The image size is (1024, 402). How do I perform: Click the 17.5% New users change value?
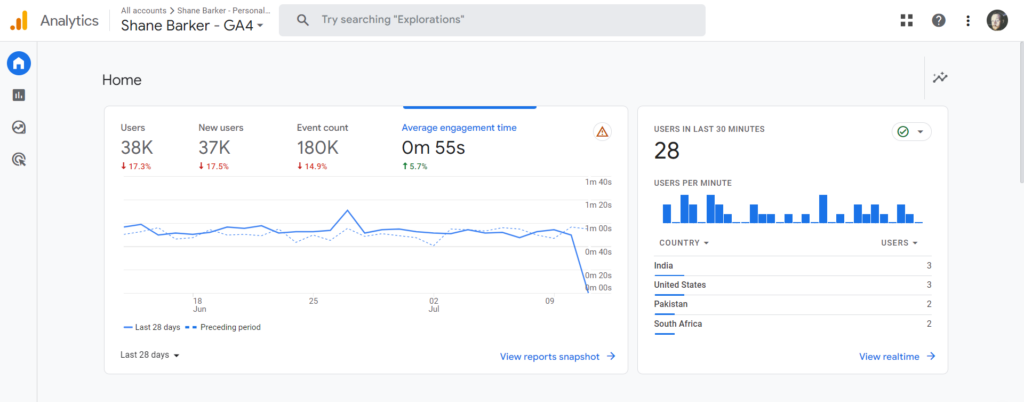(x=214, y=166)
